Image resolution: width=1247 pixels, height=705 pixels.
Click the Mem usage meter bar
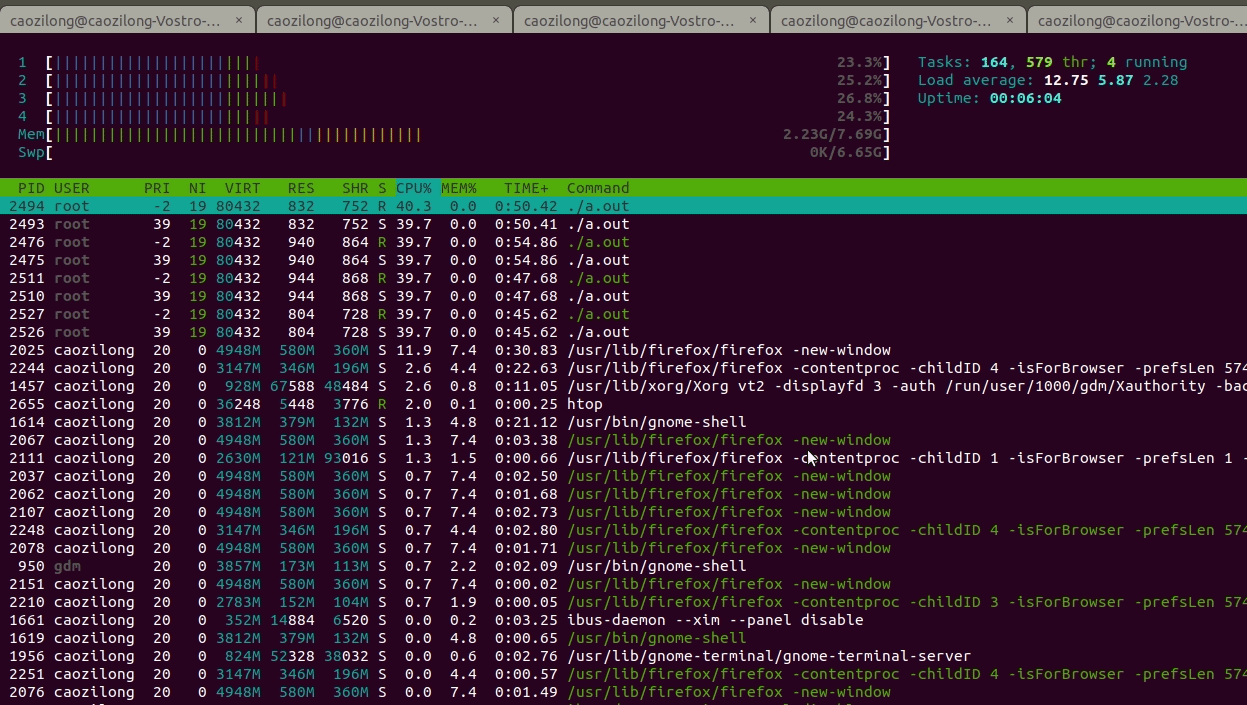pyautogui.click(x=467, y=134)
